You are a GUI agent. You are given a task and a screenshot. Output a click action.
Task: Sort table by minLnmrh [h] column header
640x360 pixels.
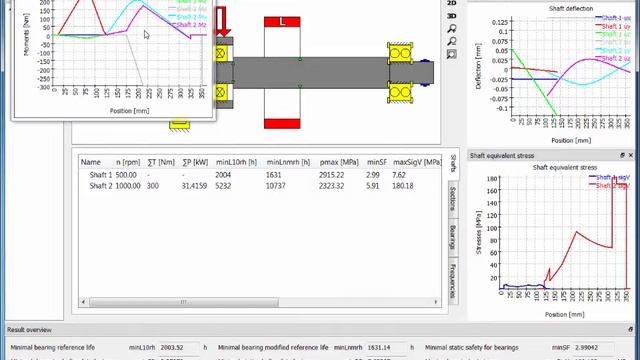point(288,162)
